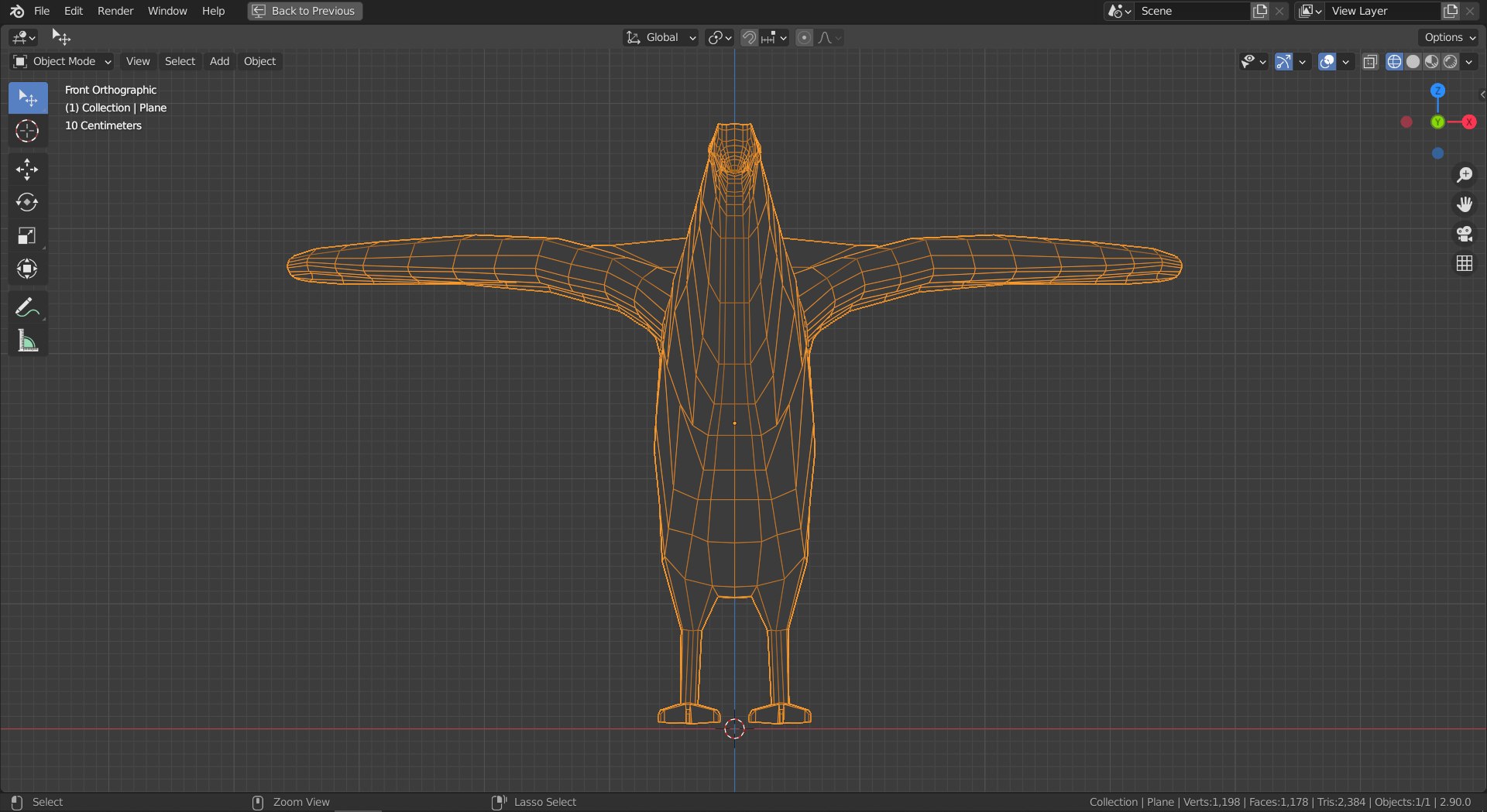
Task: Activate the Annotate tool
Action: pyautogui.click(x=28, y=307)
